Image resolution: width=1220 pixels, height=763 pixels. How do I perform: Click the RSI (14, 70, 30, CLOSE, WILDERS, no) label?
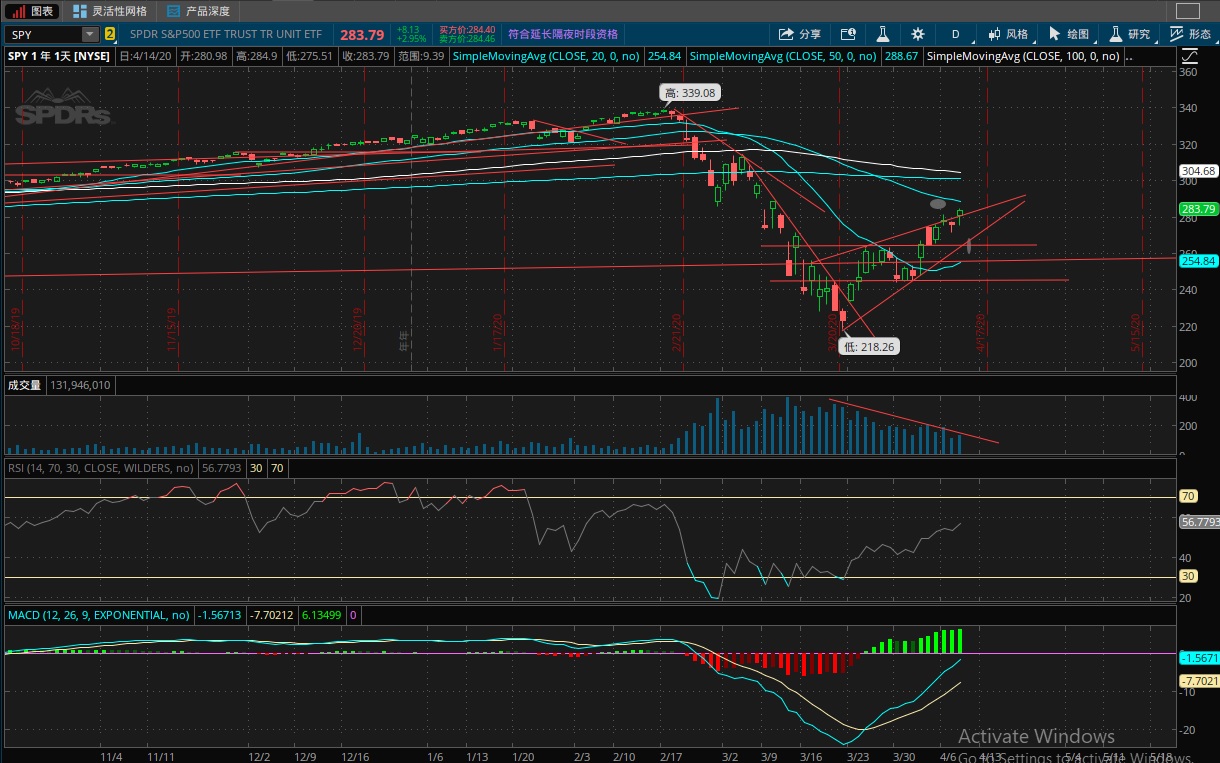[100, 467]
